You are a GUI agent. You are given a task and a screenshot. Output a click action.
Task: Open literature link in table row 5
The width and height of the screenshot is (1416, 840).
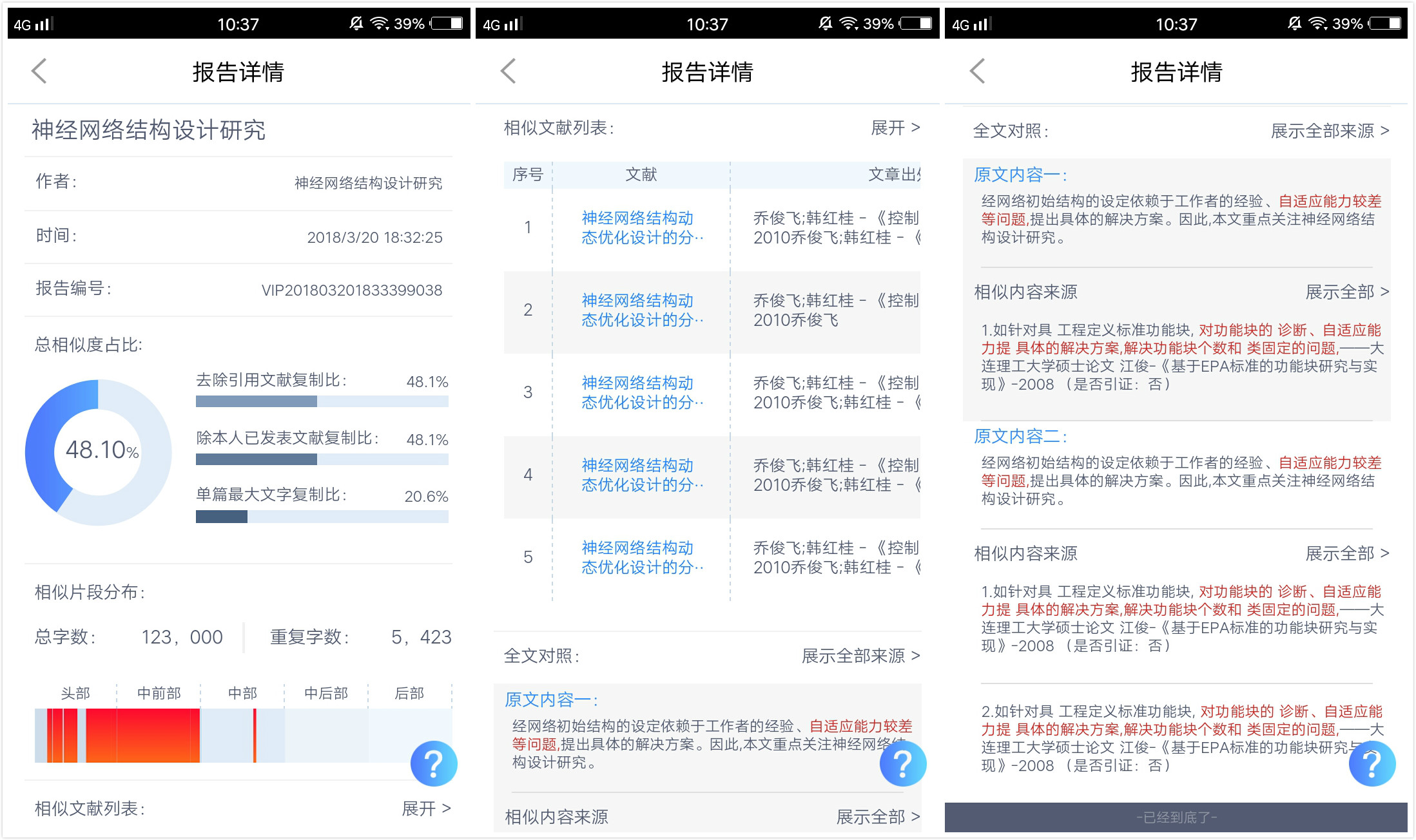point(641,557)
